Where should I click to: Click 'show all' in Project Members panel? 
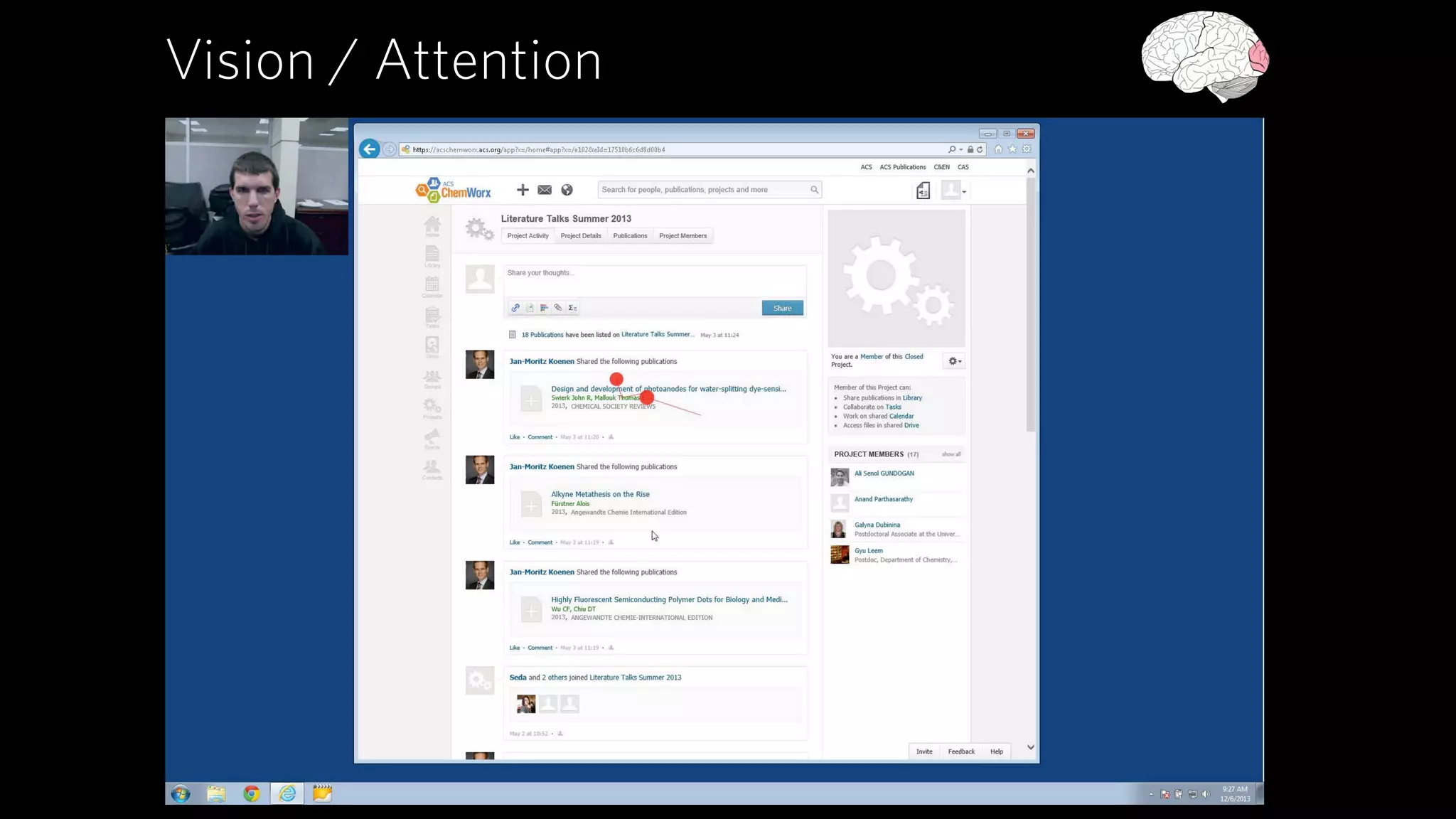point(951,454)
